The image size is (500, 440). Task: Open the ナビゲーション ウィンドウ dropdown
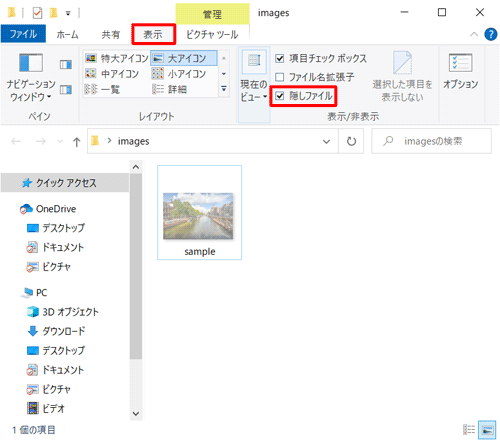tap(31, 76)
